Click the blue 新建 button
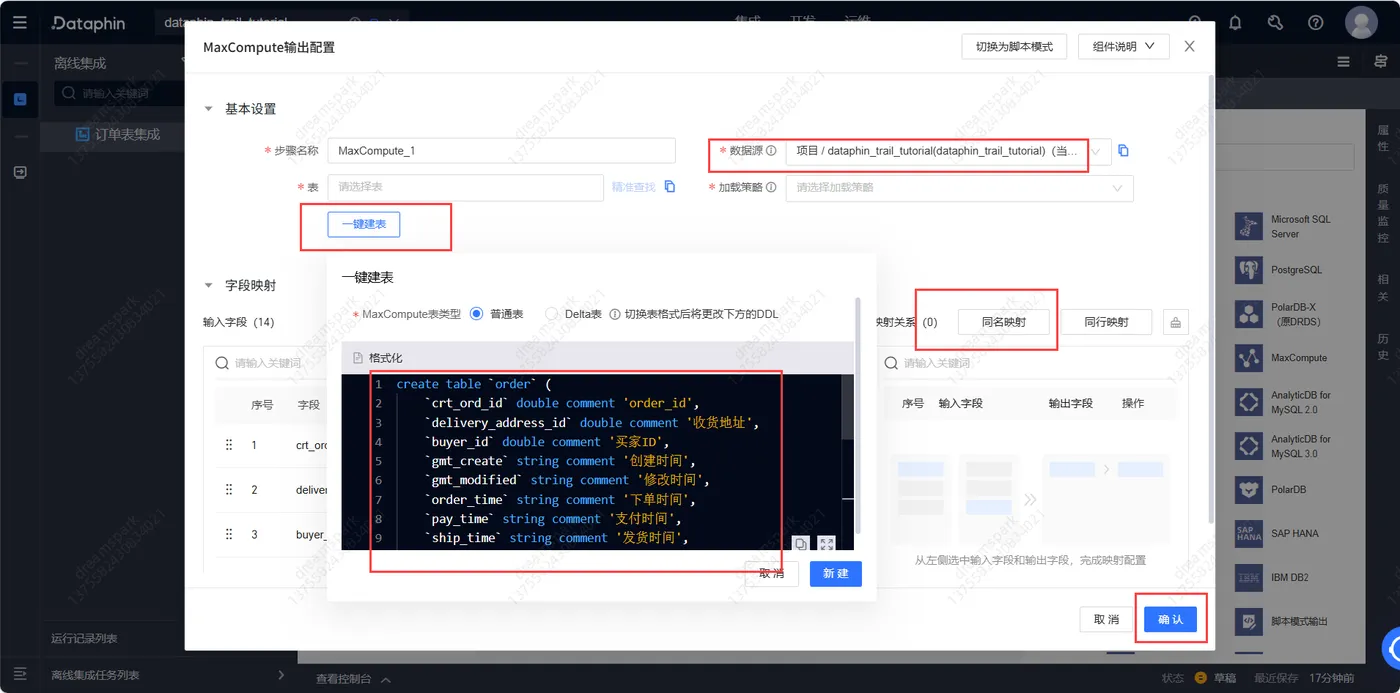The width and height of the screenshot is (1400, 693). click(x=836, y=573)
